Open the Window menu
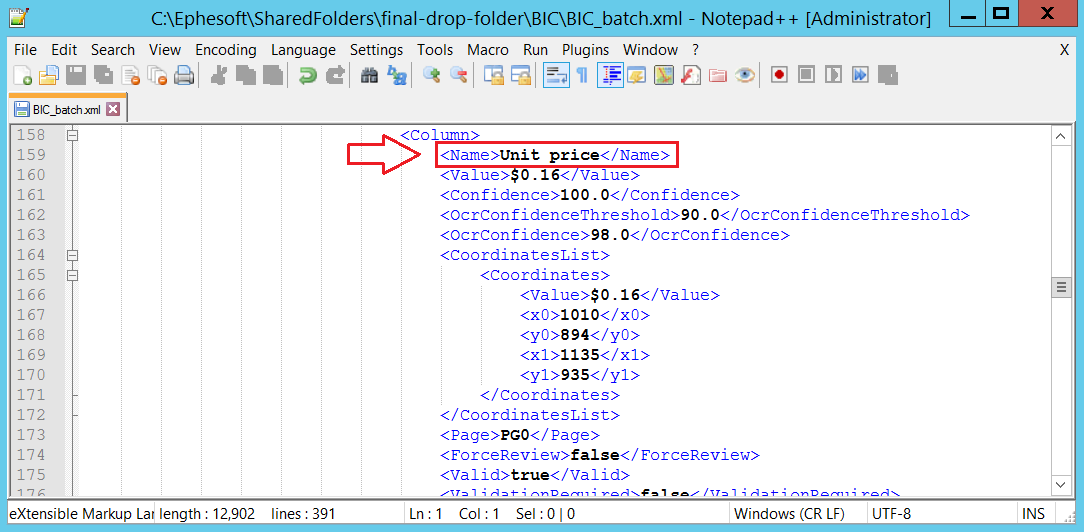The height and width of the screenshot is (532, 1084). click(650, 50)
